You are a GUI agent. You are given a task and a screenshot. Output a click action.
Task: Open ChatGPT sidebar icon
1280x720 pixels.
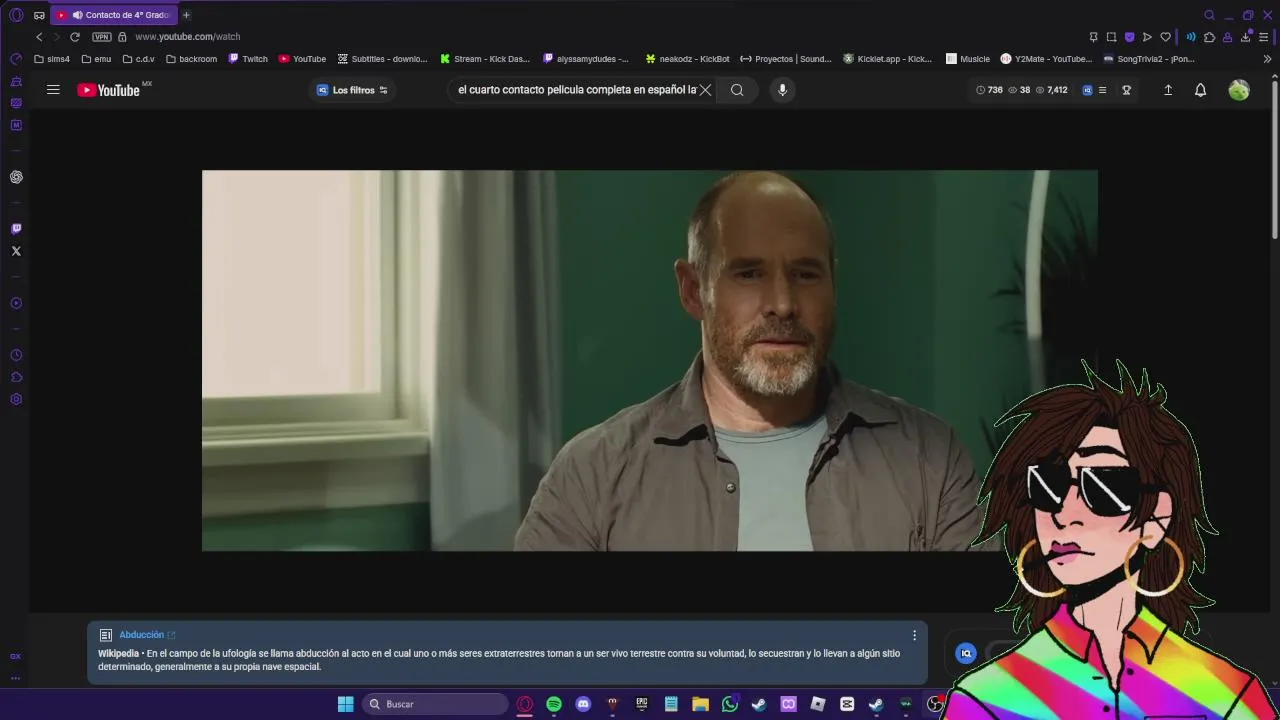pyautogui.click(x=16, y=177)
